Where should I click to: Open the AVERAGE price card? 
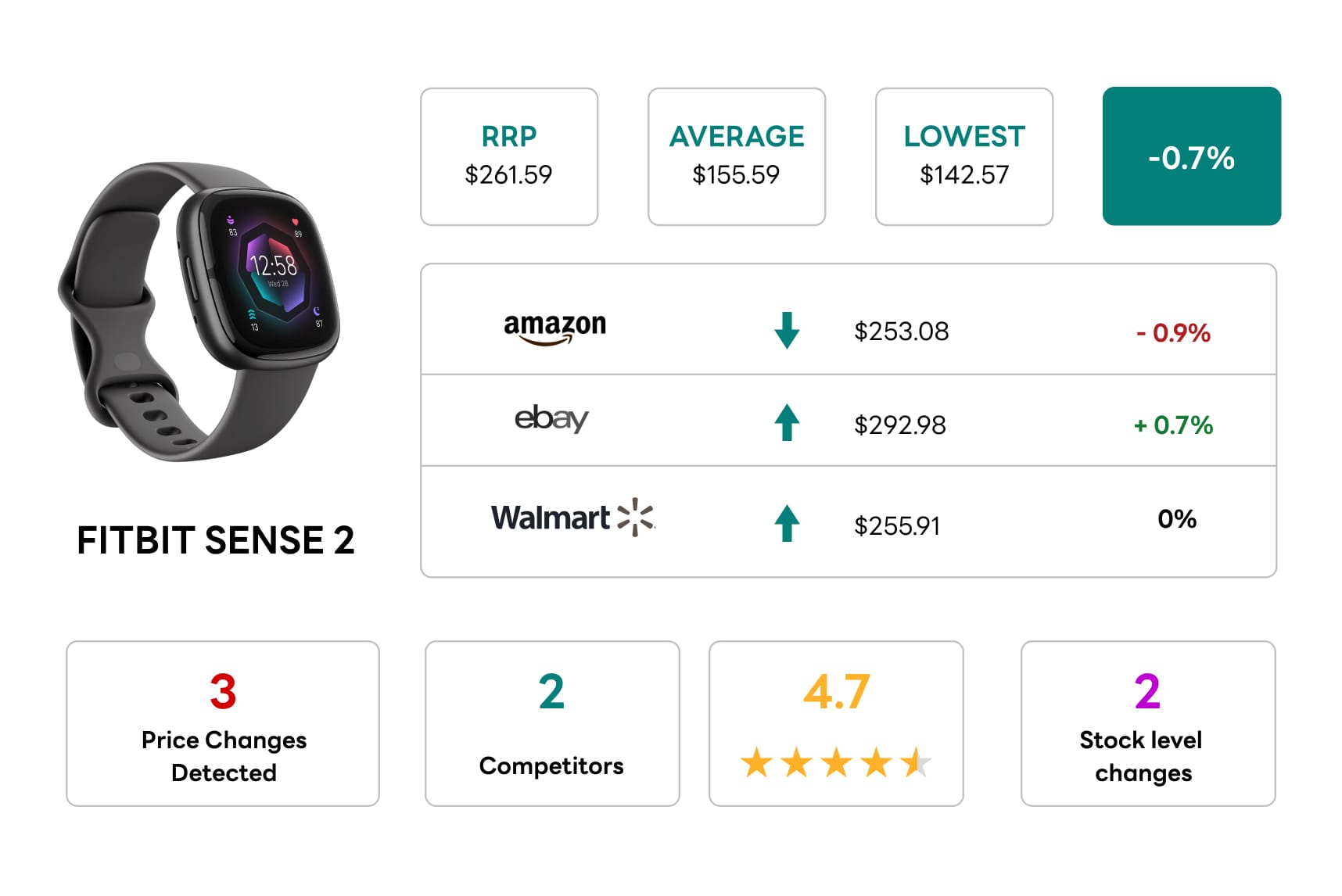(x=737, y=156)
